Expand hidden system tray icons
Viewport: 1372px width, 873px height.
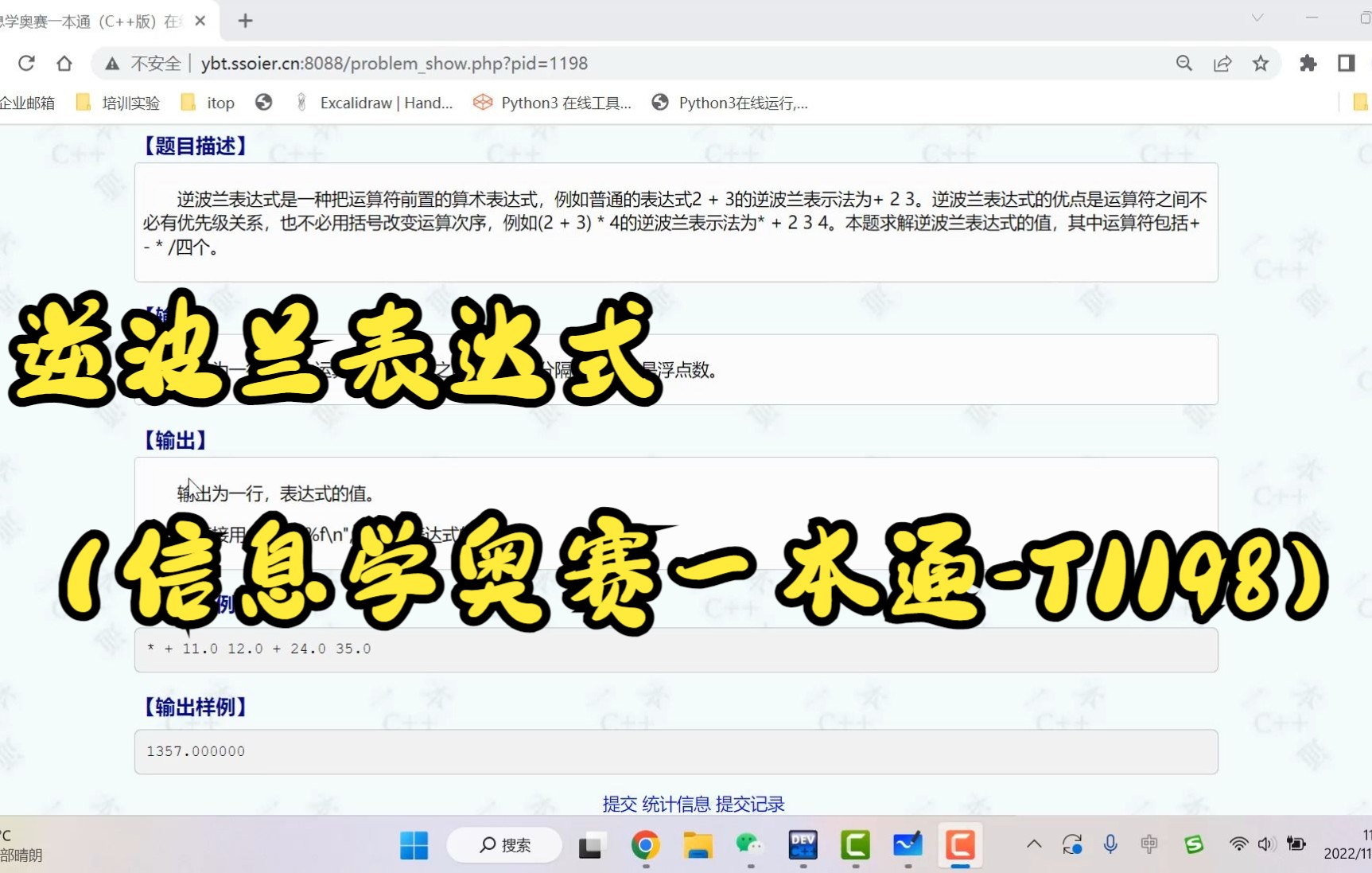pyautogui.click(x=1033, y=845)
